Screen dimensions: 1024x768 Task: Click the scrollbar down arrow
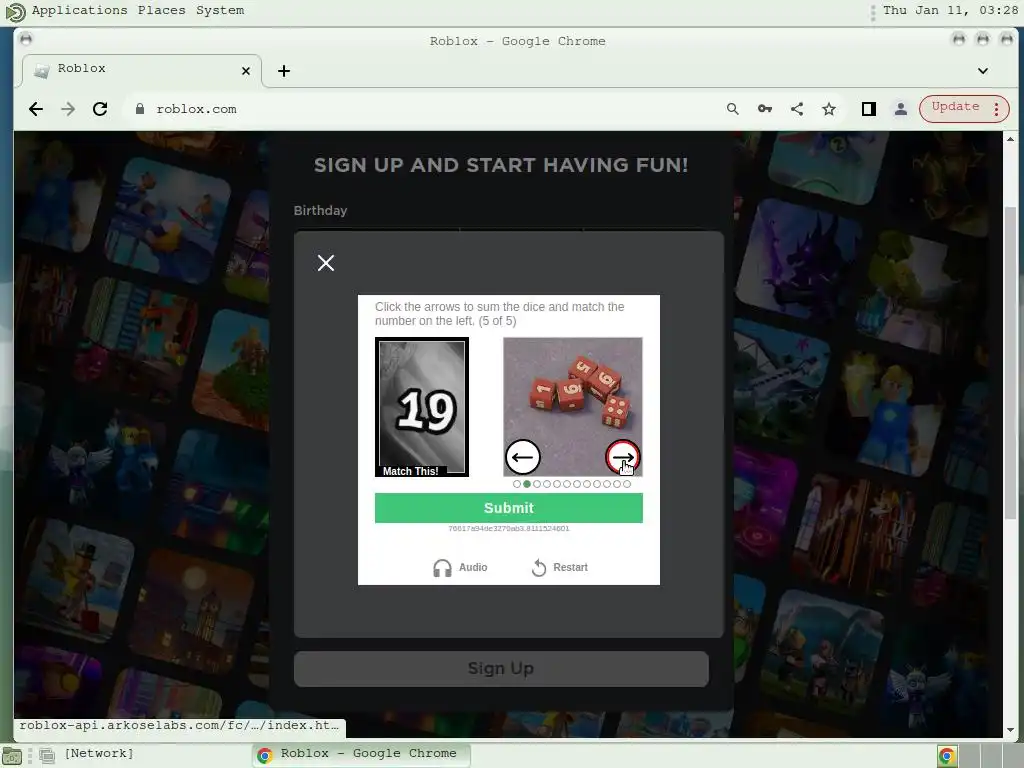coord(1010,730)
